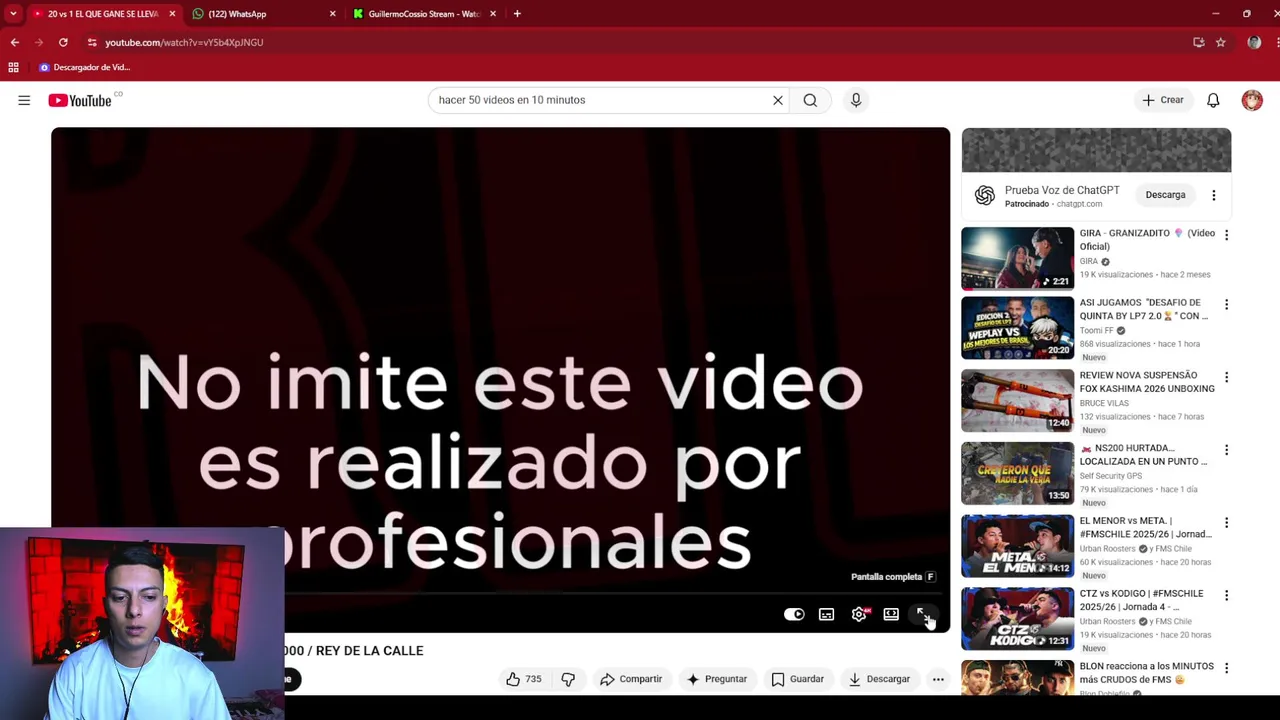Open the Descargador de Vid... bookmark

(85, 67)
